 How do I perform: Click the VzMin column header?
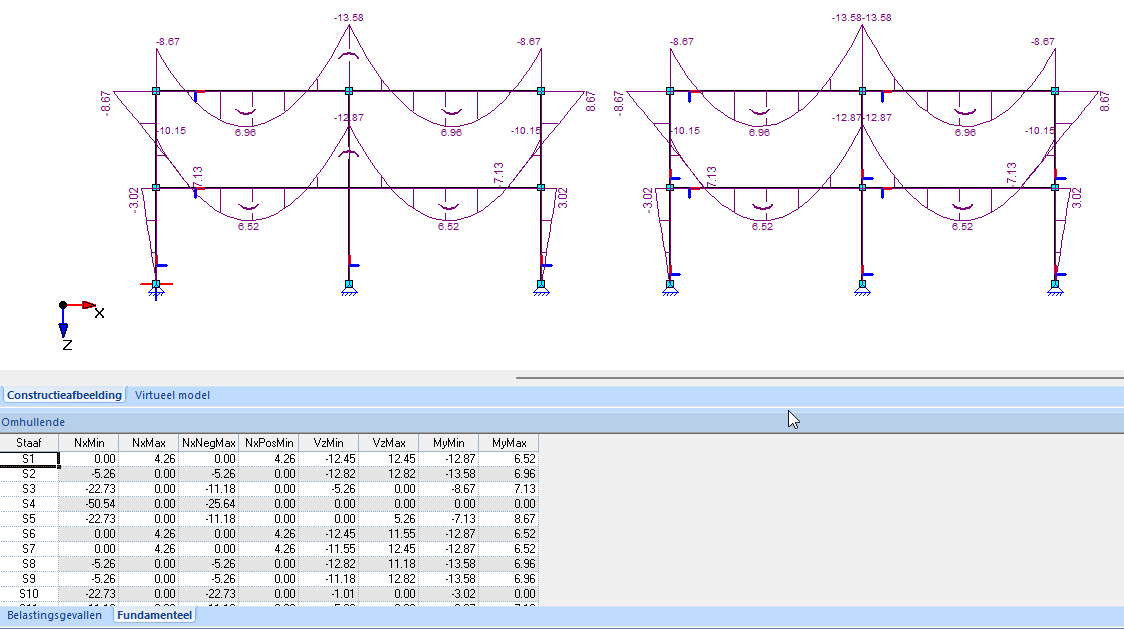[329, 443]
